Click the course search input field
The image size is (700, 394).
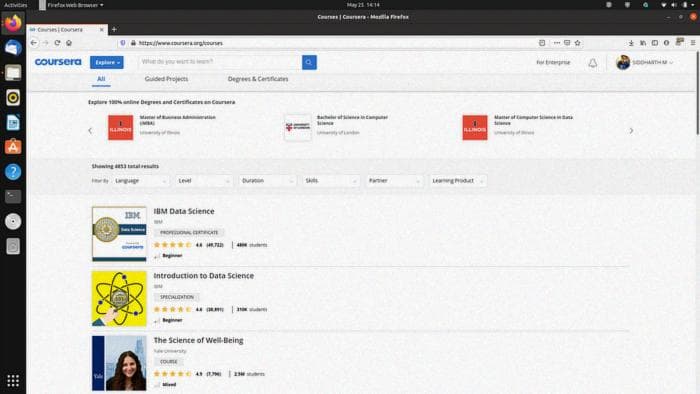pyautogui.click(x=220, y=62)
